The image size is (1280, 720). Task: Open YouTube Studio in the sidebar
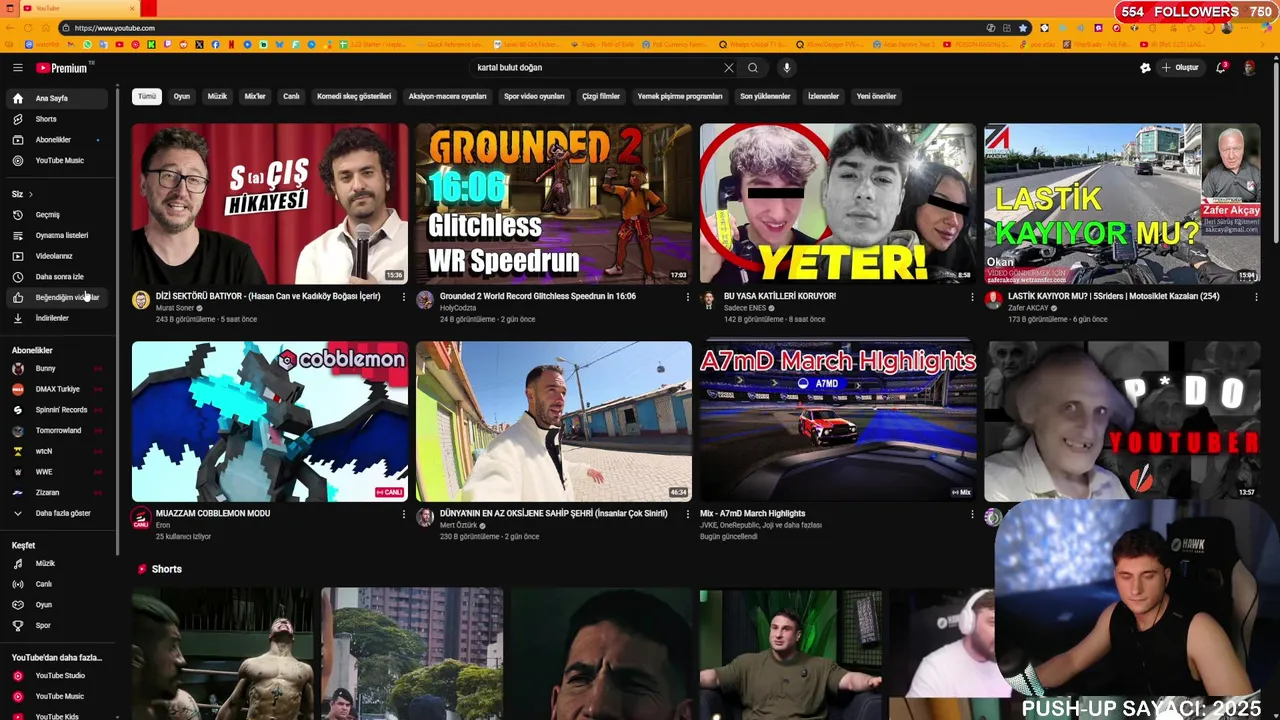(x=58, y=675)
